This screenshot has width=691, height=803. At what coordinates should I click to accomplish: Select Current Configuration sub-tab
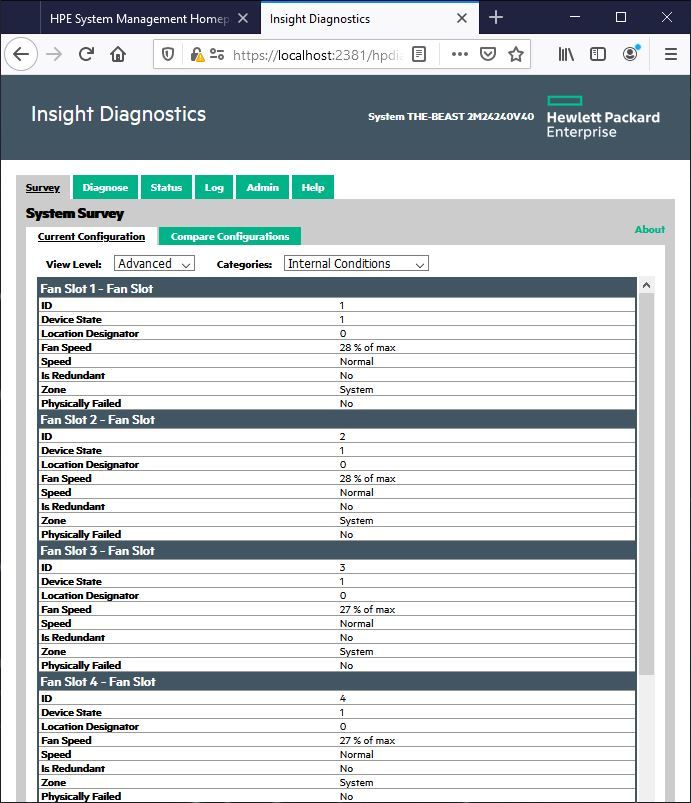(91, 237)
